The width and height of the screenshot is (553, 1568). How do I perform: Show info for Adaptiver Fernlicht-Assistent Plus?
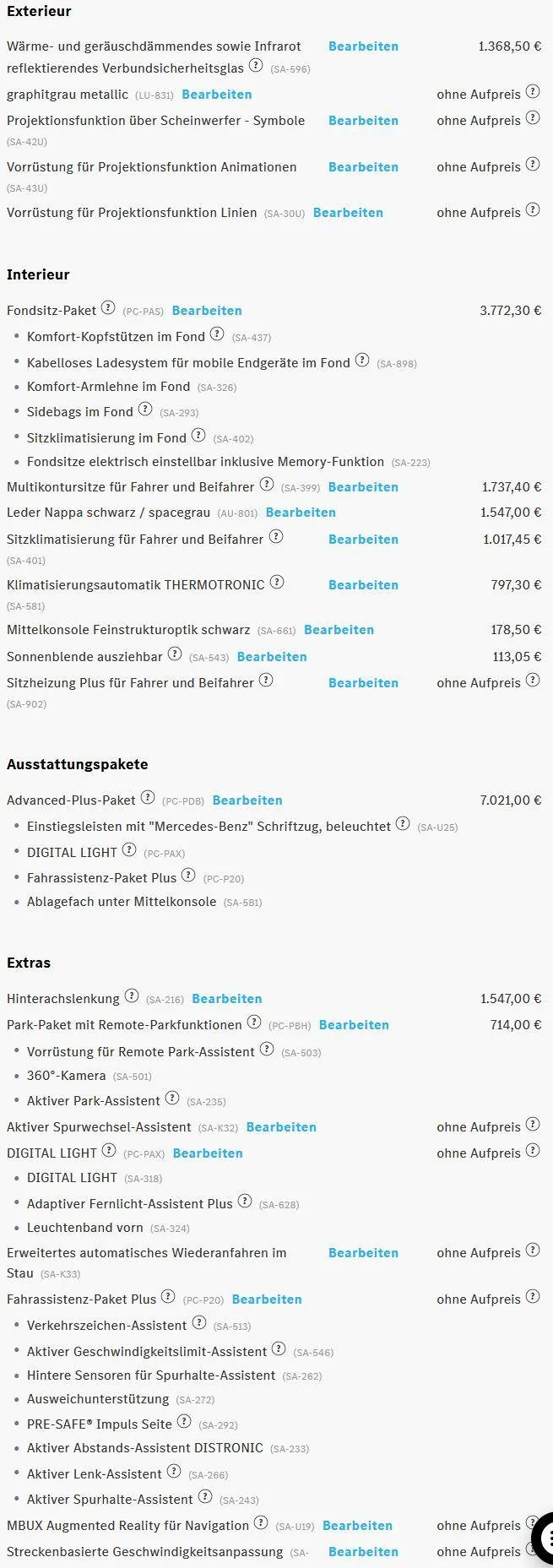[x=245, y=1202]
